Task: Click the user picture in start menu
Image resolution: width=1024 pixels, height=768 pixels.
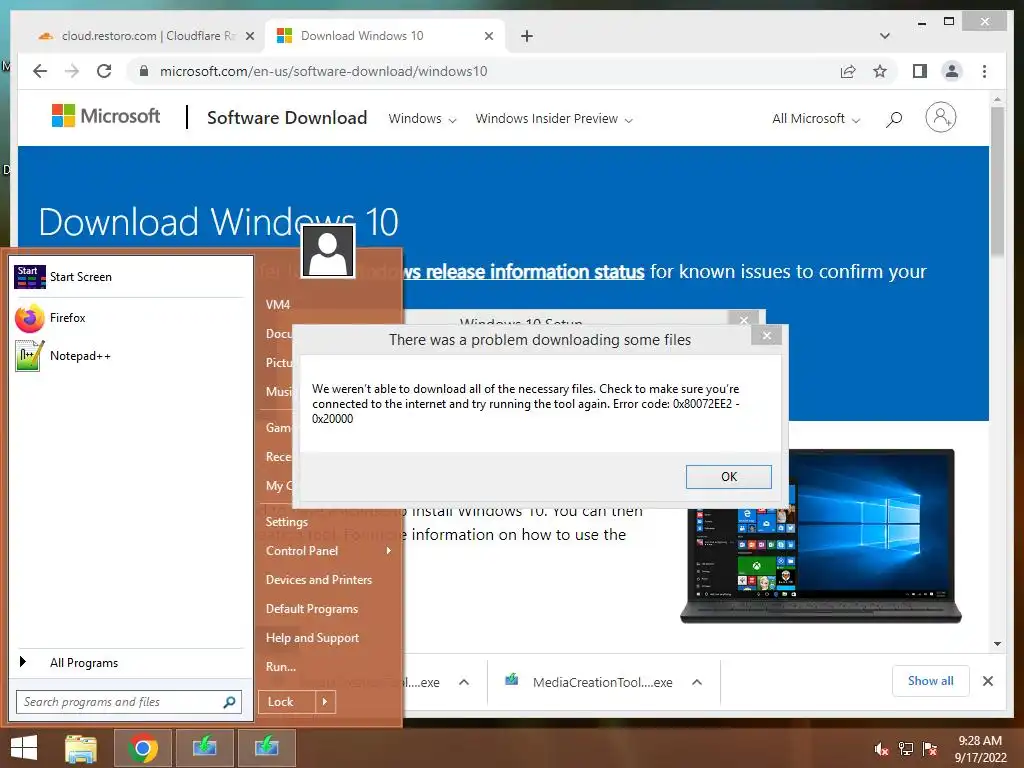Action: (328, 251)
